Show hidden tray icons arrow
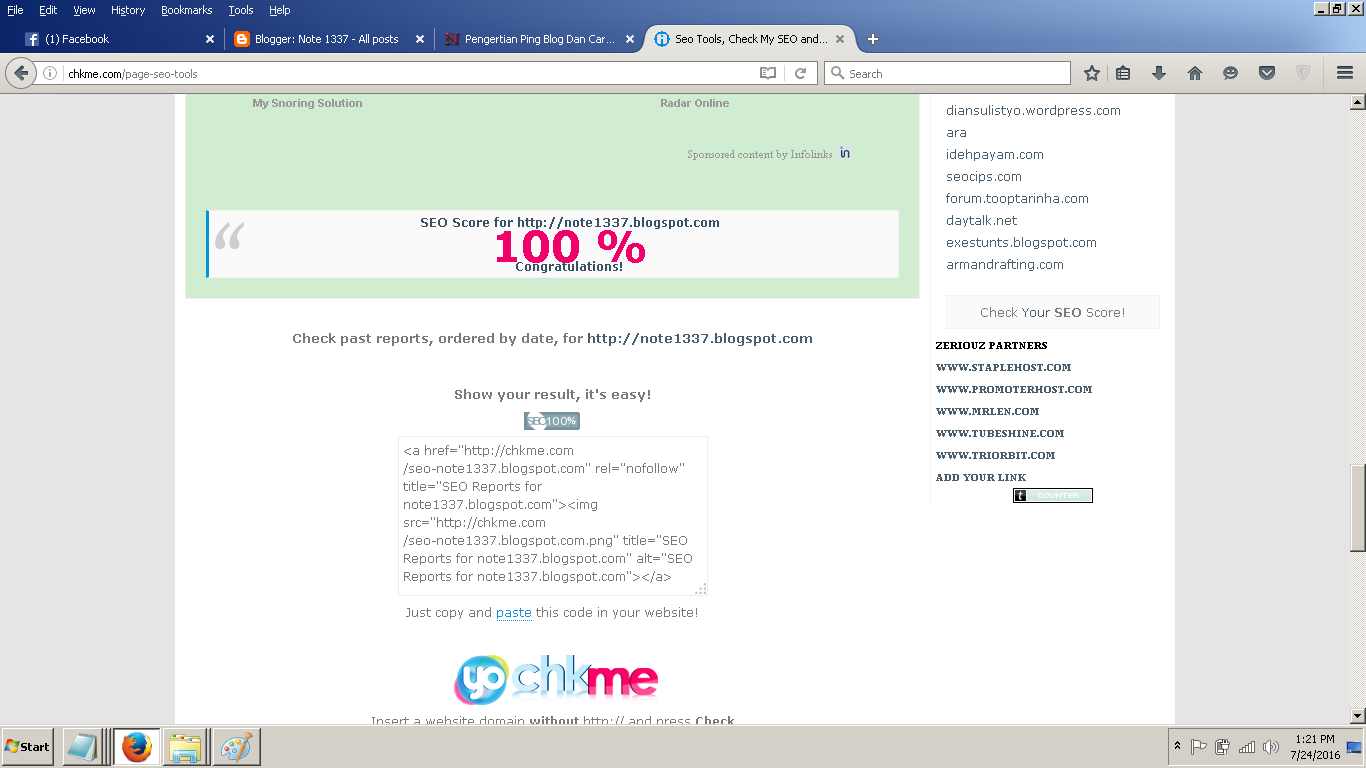 [1177, 746]
